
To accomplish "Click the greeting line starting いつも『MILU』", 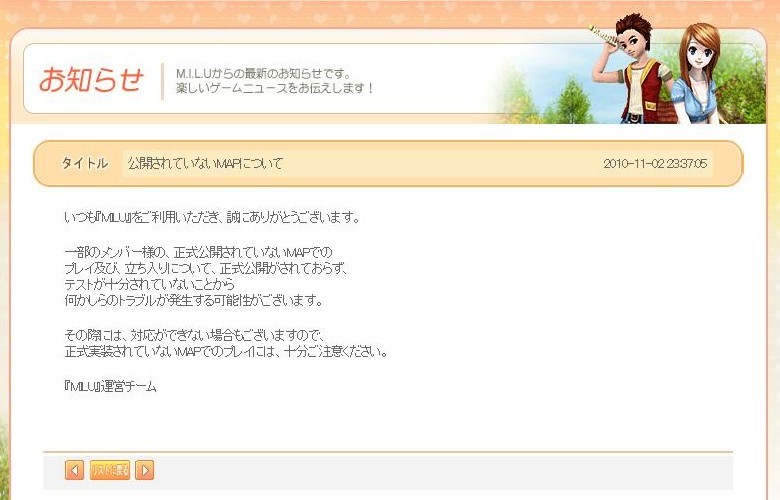I will pyautogui.click(x=212, y=217).
